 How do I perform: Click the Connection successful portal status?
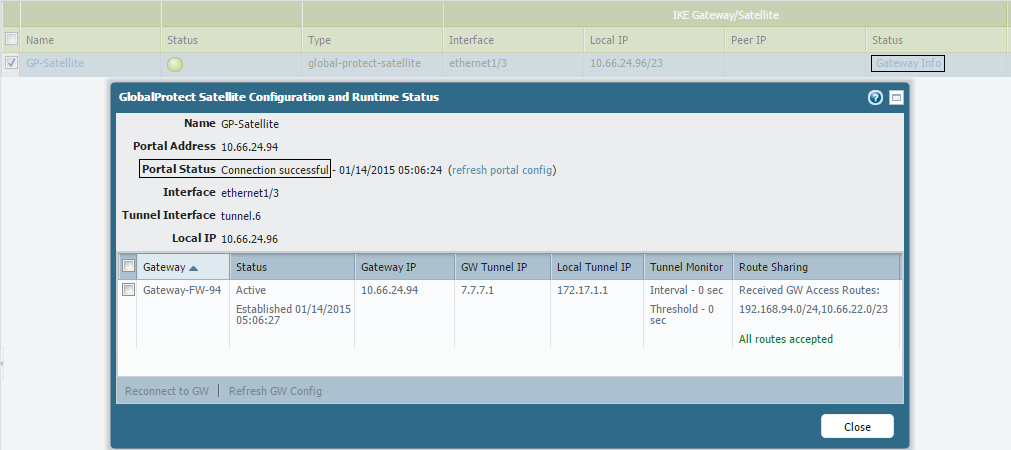click(275, 170)
